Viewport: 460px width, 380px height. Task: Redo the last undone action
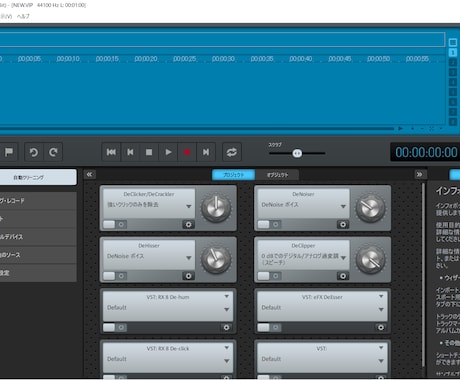53,152
